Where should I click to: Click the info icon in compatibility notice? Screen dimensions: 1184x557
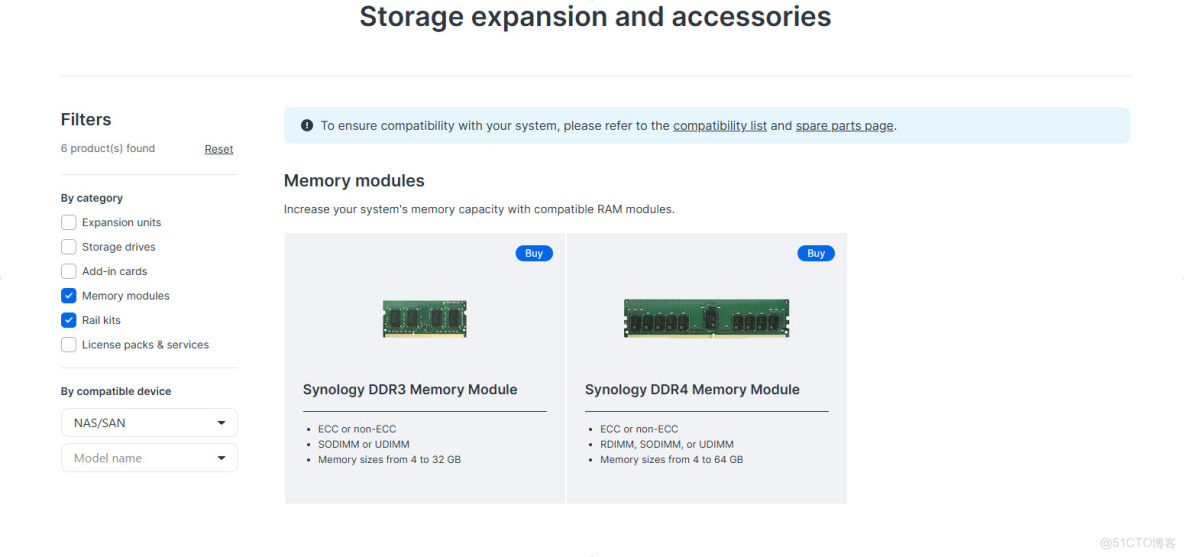pyautogui.click(x=307, y=126)
